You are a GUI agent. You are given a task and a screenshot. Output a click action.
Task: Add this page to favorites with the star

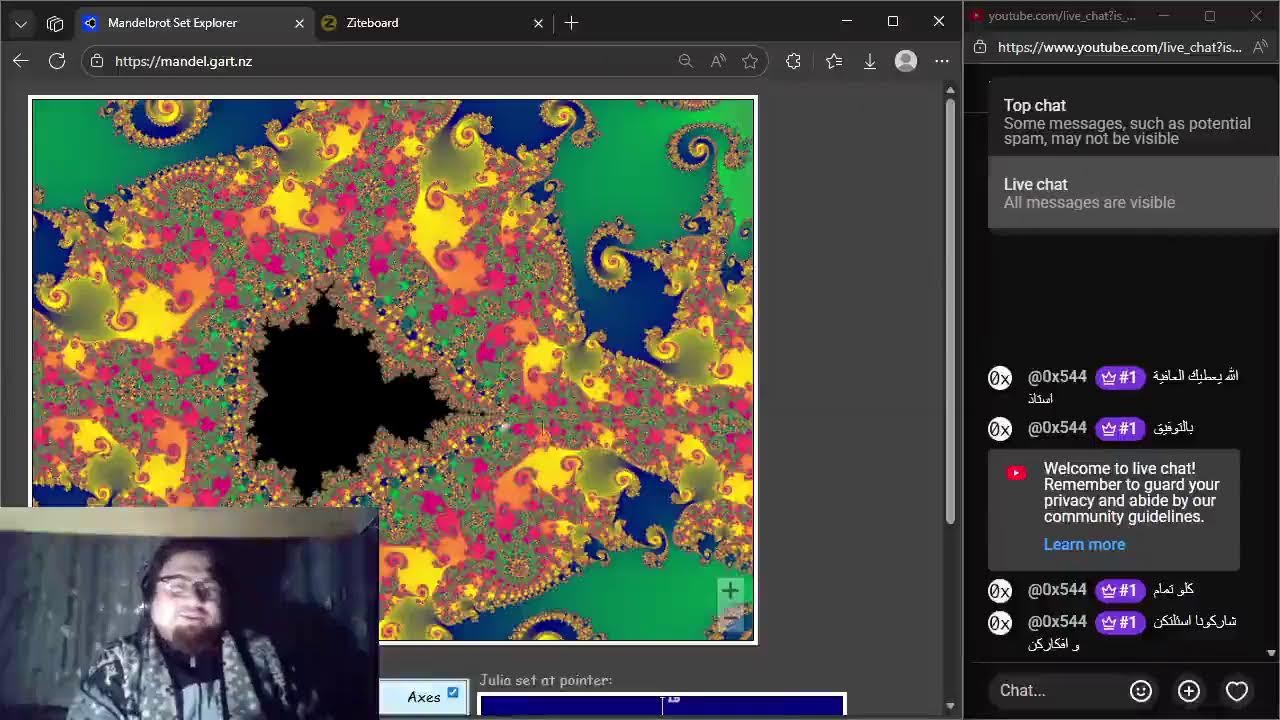pyautogui.click(x=750, y=61)
